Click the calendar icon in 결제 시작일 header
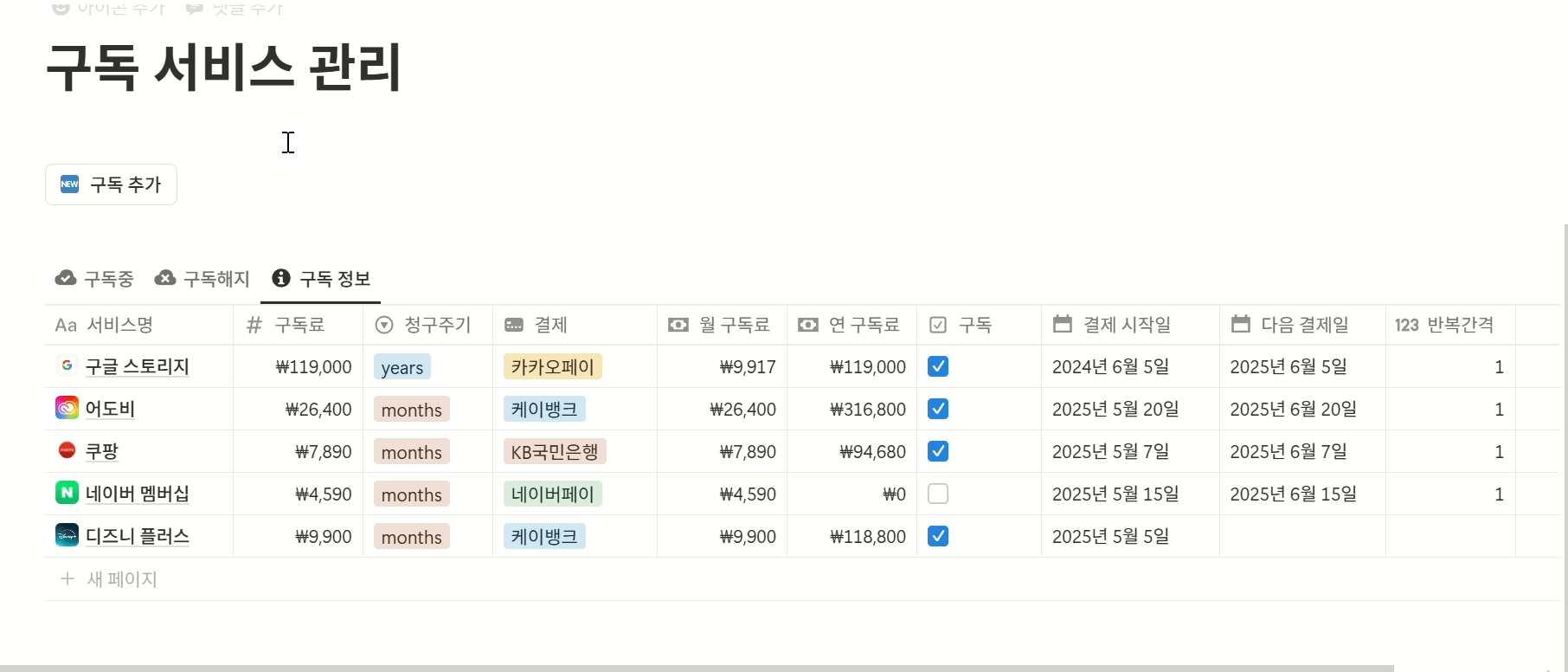 tap(1063, 324)
